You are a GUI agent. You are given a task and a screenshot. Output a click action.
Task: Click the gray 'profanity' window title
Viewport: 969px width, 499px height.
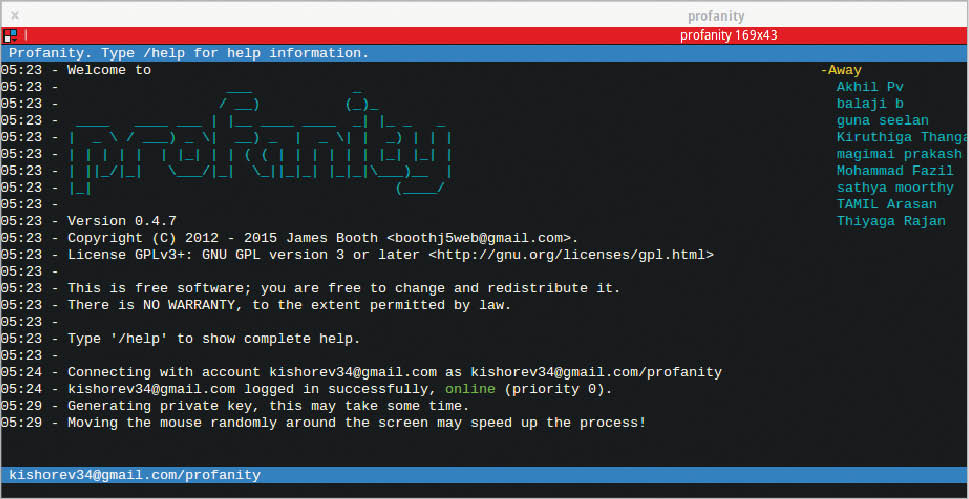pos(716,16)
